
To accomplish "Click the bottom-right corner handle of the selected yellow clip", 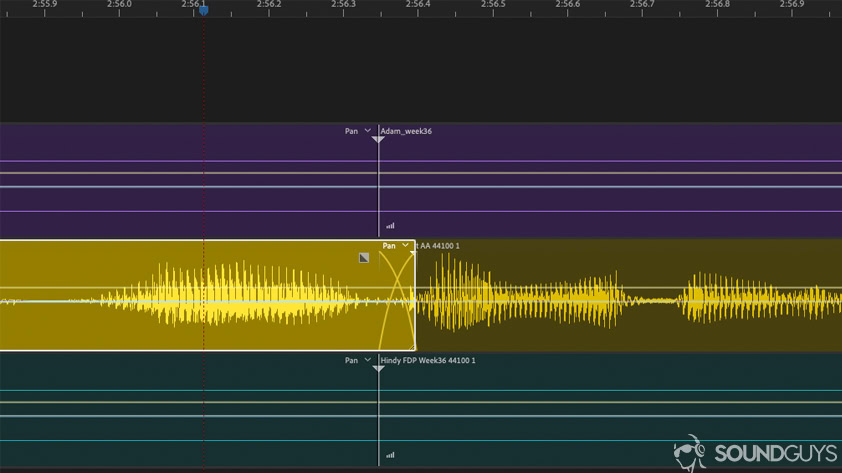I will coord(412,347).
